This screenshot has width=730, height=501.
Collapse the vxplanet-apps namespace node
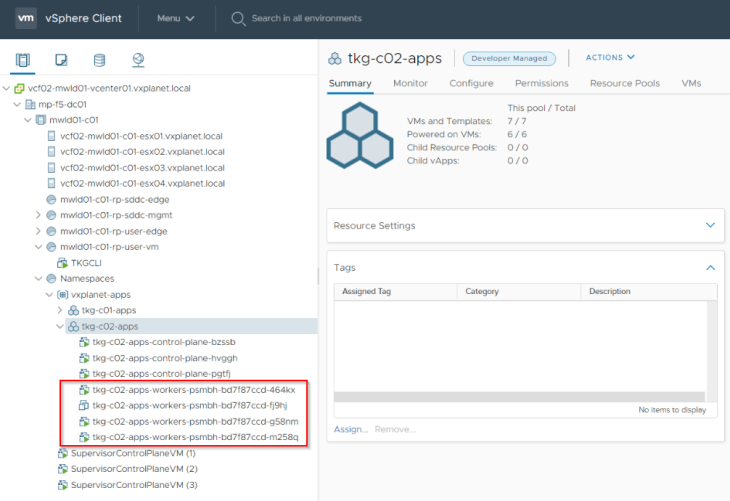click(49, 295)
